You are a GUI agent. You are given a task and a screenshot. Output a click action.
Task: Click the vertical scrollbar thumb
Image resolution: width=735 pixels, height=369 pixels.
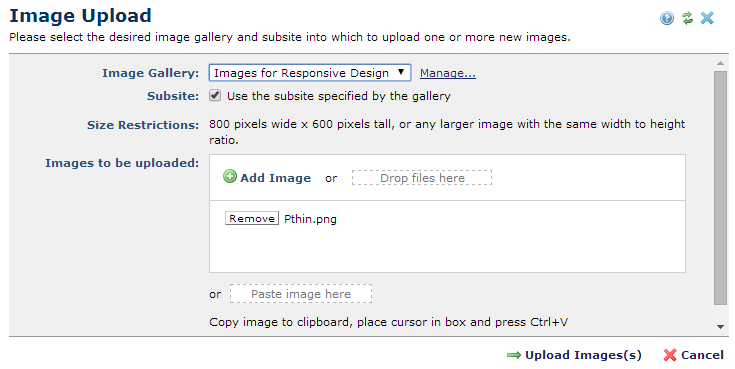tap(720, 188)
